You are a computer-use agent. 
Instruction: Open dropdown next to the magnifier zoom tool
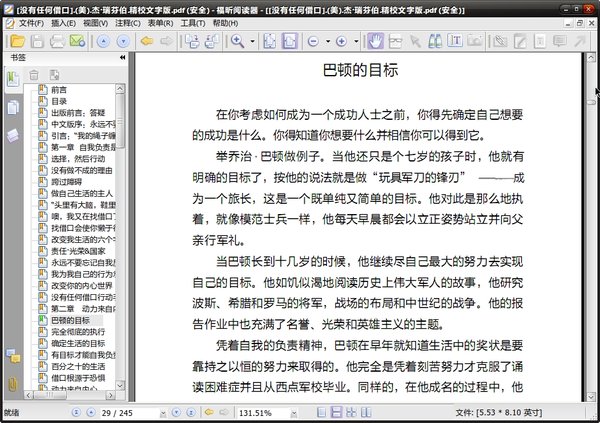(x=253, y=41)
